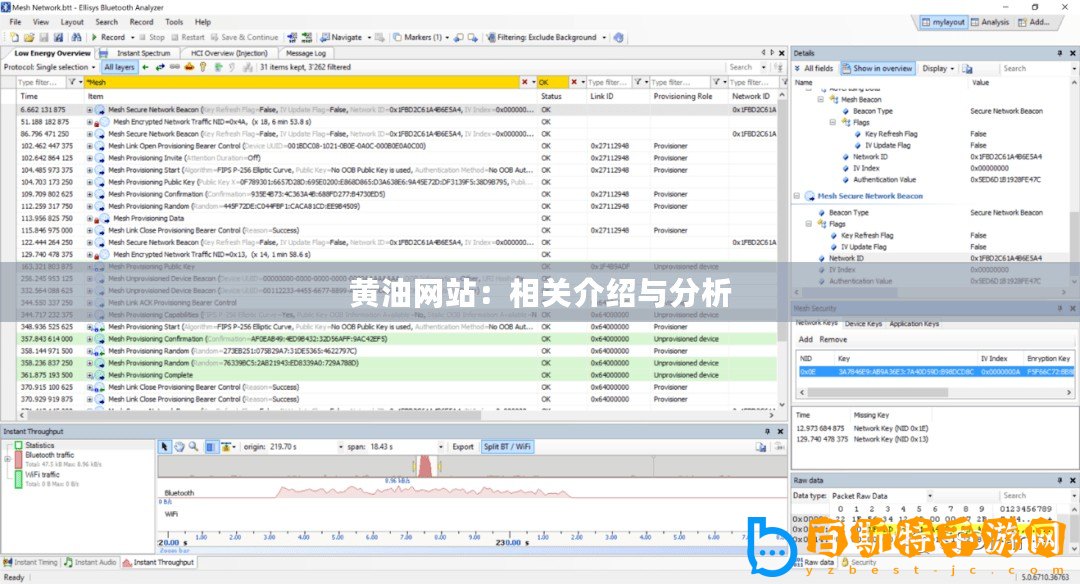
Task: Clear the OK status filter
Action: [574, 83]
